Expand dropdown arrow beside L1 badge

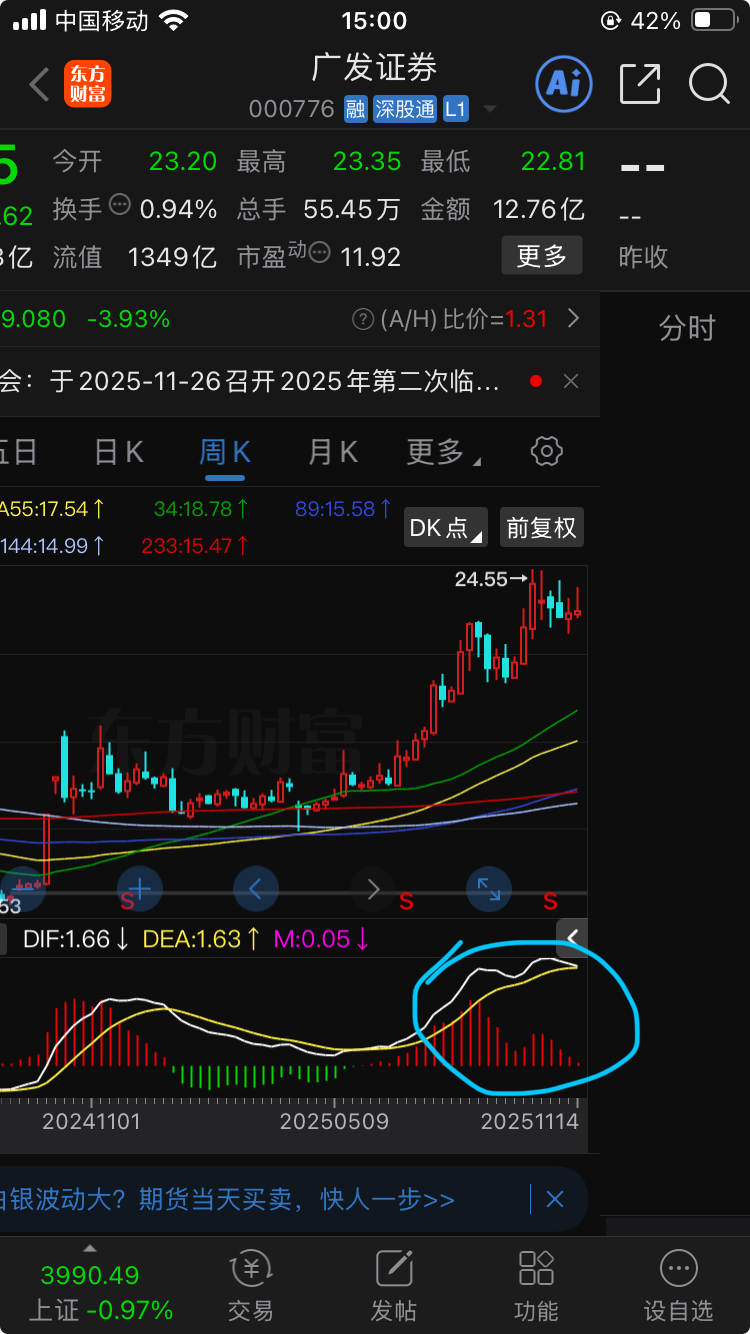(x=489, y=109)
